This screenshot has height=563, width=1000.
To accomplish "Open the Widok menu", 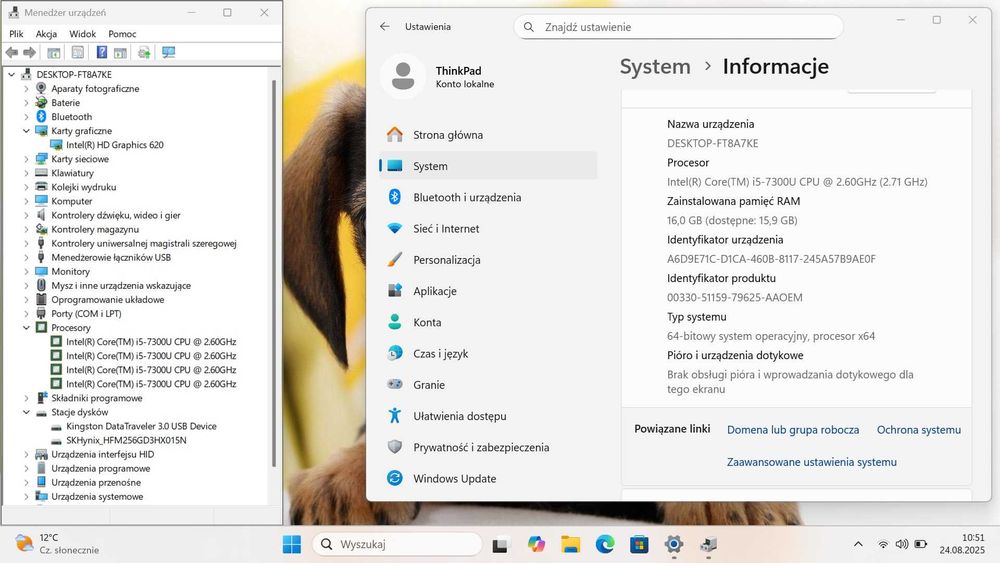I will 82,34.
